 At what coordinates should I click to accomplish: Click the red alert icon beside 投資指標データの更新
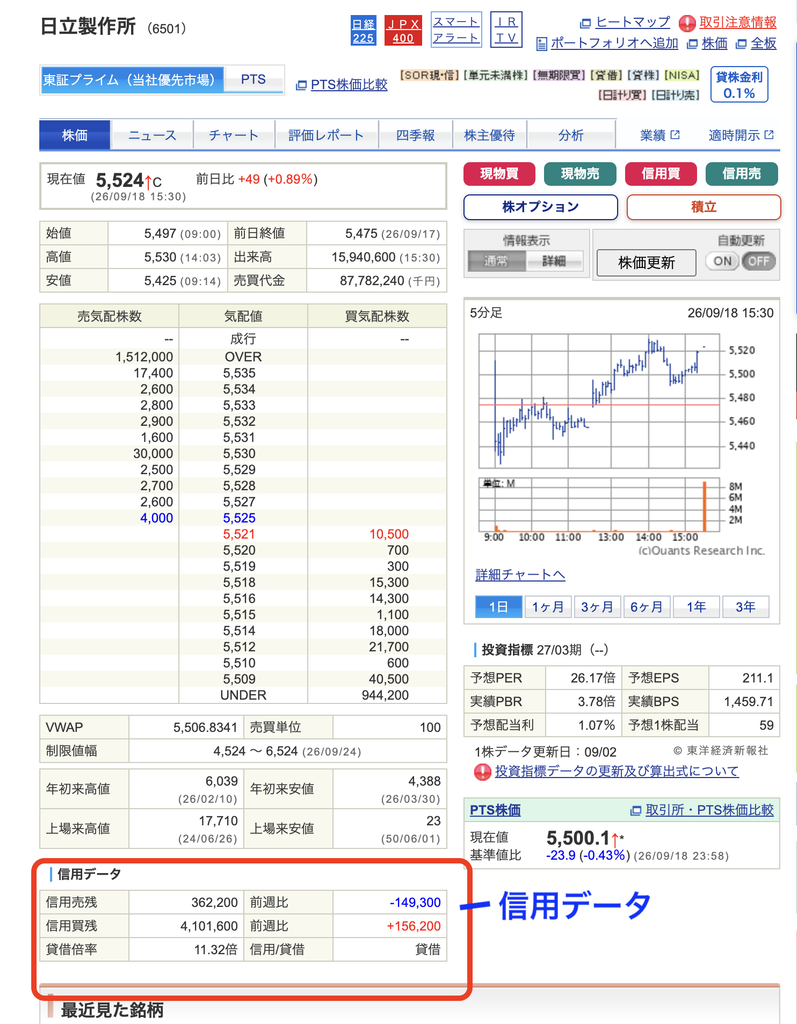pyautogui.click(x=482, y=772)
